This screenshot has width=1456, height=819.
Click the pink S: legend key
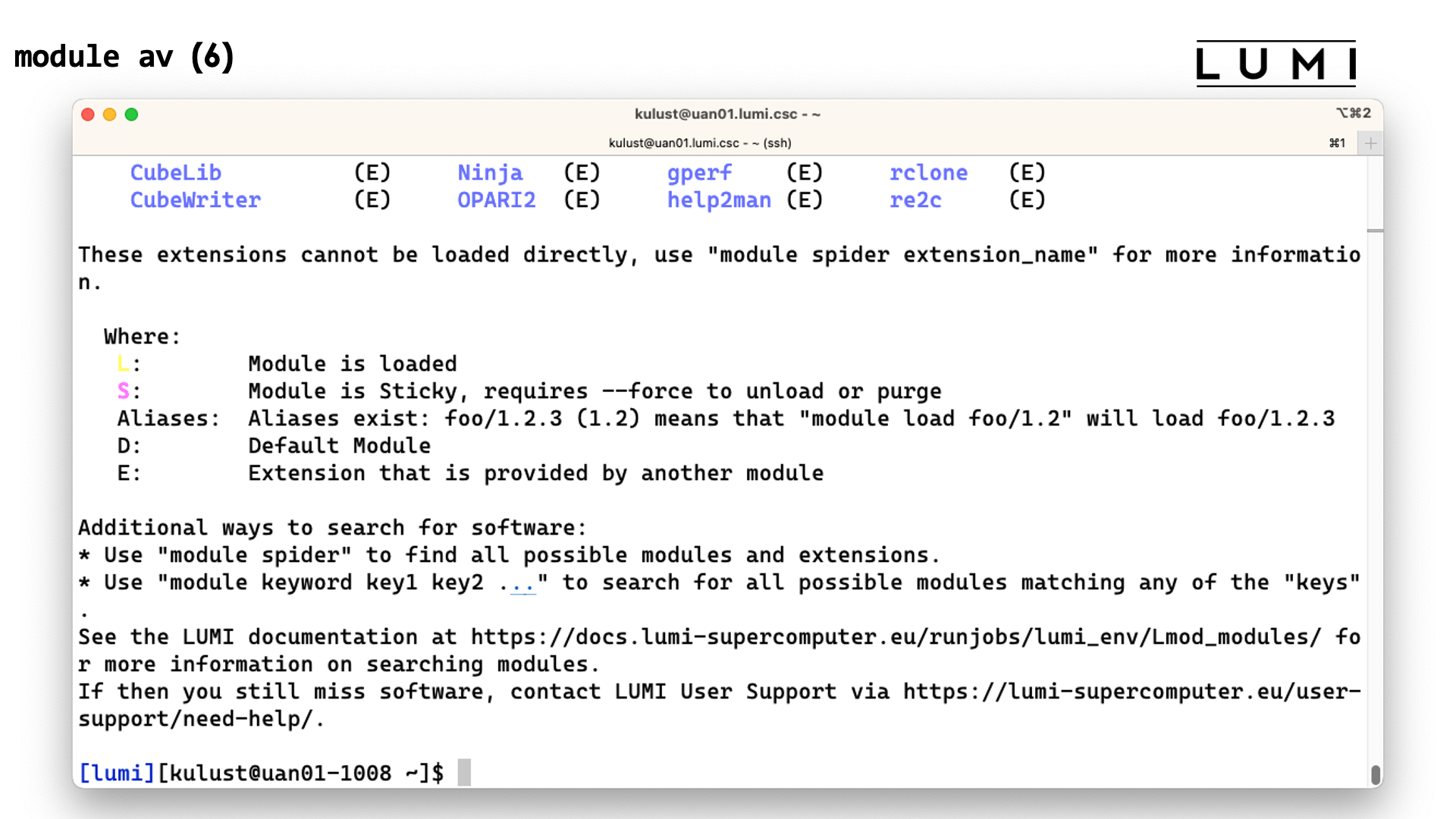pyautogui.click(x=129, y=391)
